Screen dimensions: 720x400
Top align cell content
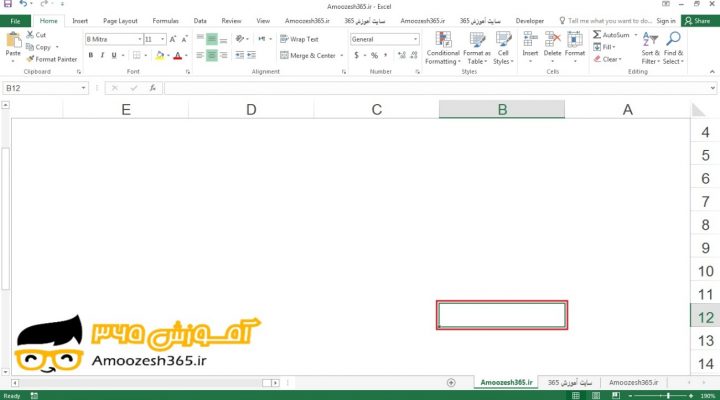pyautogui.click(x=200, y=39)
